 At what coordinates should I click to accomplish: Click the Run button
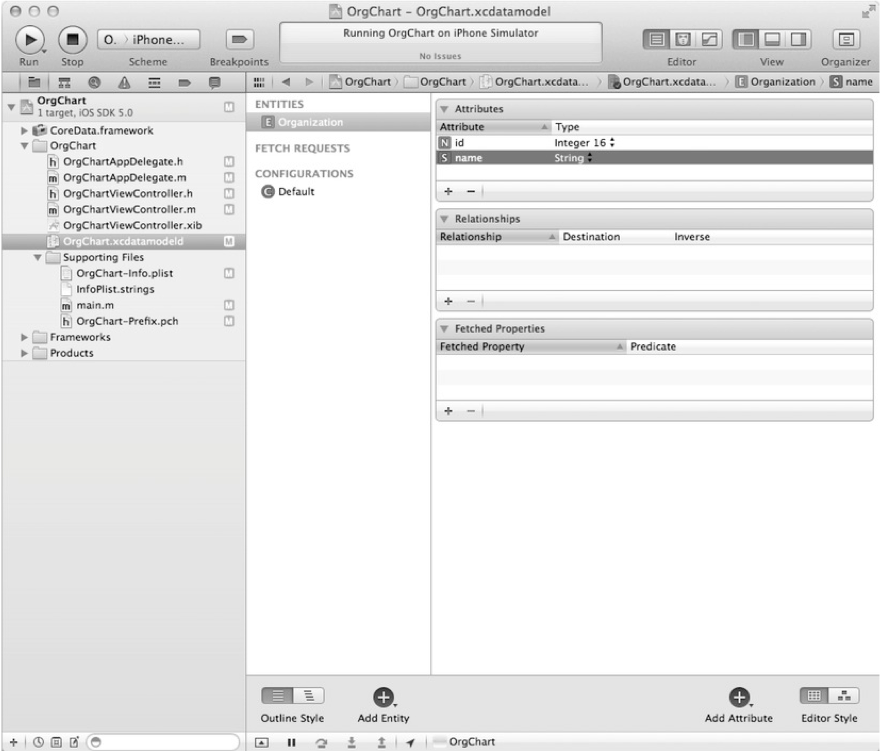[30, 40]
